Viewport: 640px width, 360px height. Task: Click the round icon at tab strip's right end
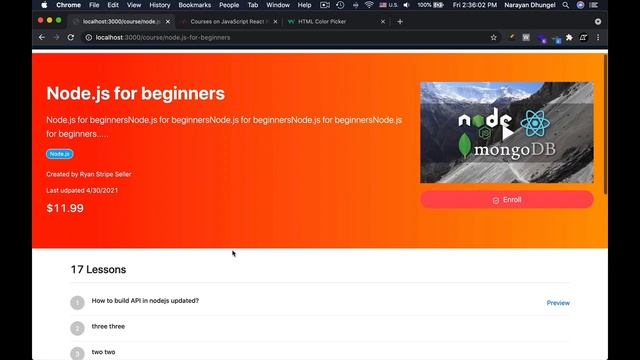tap(598, 22)
